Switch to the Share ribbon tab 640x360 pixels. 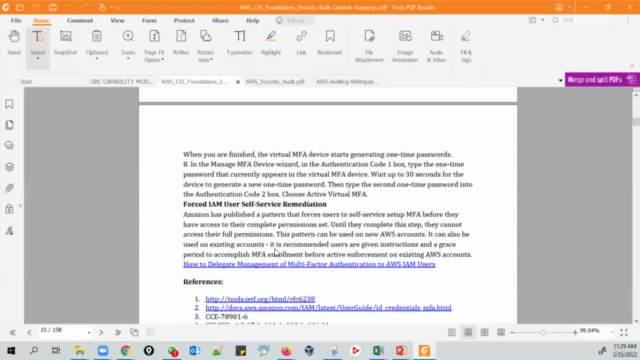(220, 20)
